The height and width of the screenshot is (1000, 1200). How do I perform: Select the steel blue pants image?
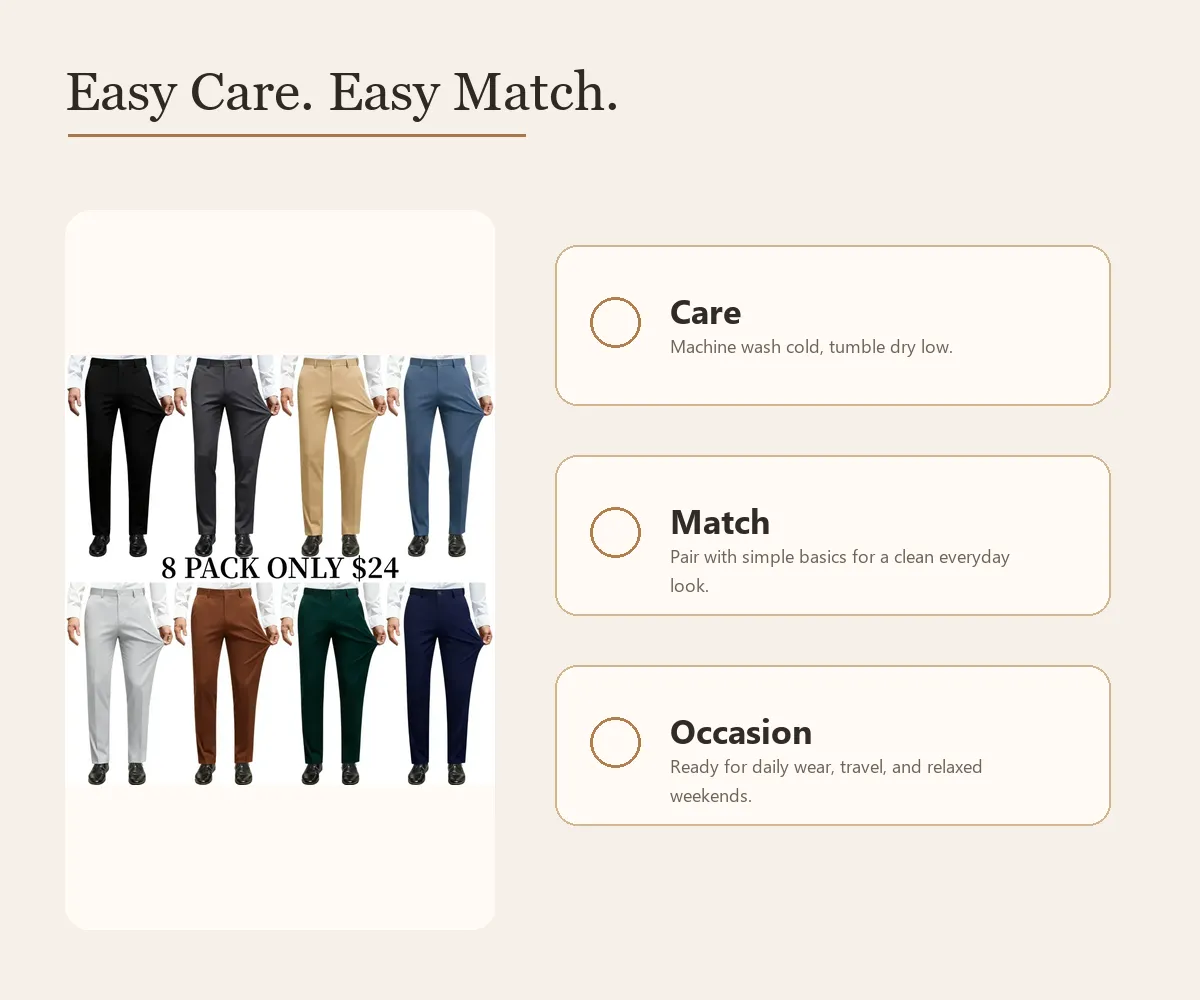pos(440,455)
